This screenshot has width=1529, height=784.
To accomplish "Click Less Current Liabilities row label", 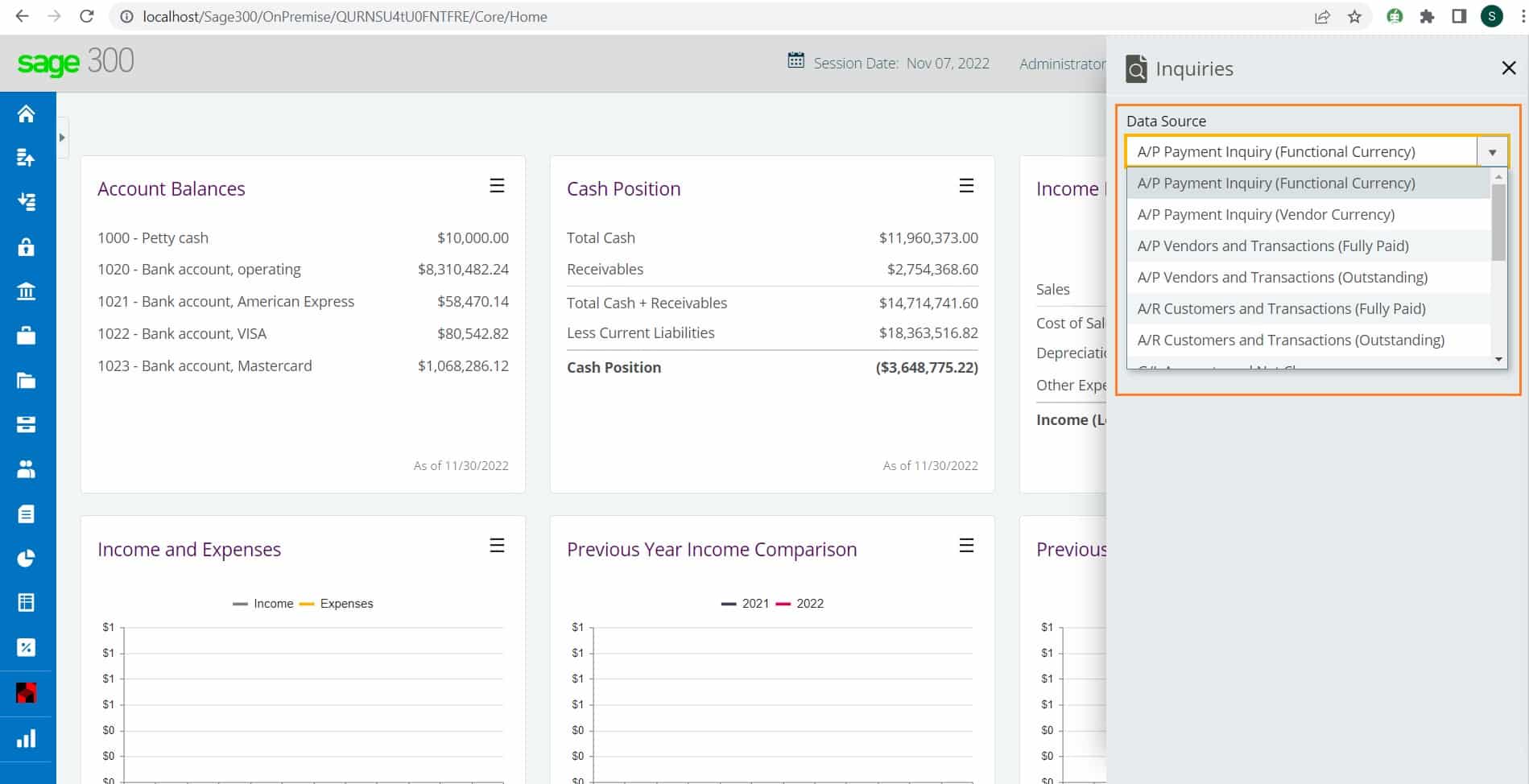I will 640,333.
